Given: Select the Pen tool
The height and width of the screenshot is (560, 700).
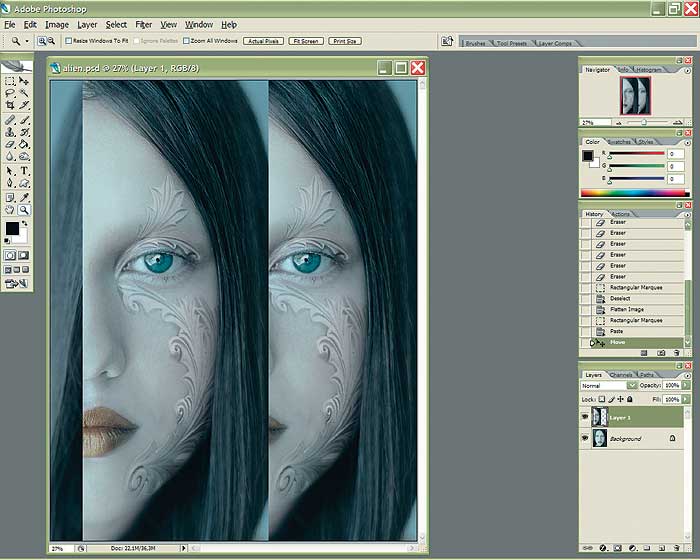Looking at the screenshot, I should (10, 183).
